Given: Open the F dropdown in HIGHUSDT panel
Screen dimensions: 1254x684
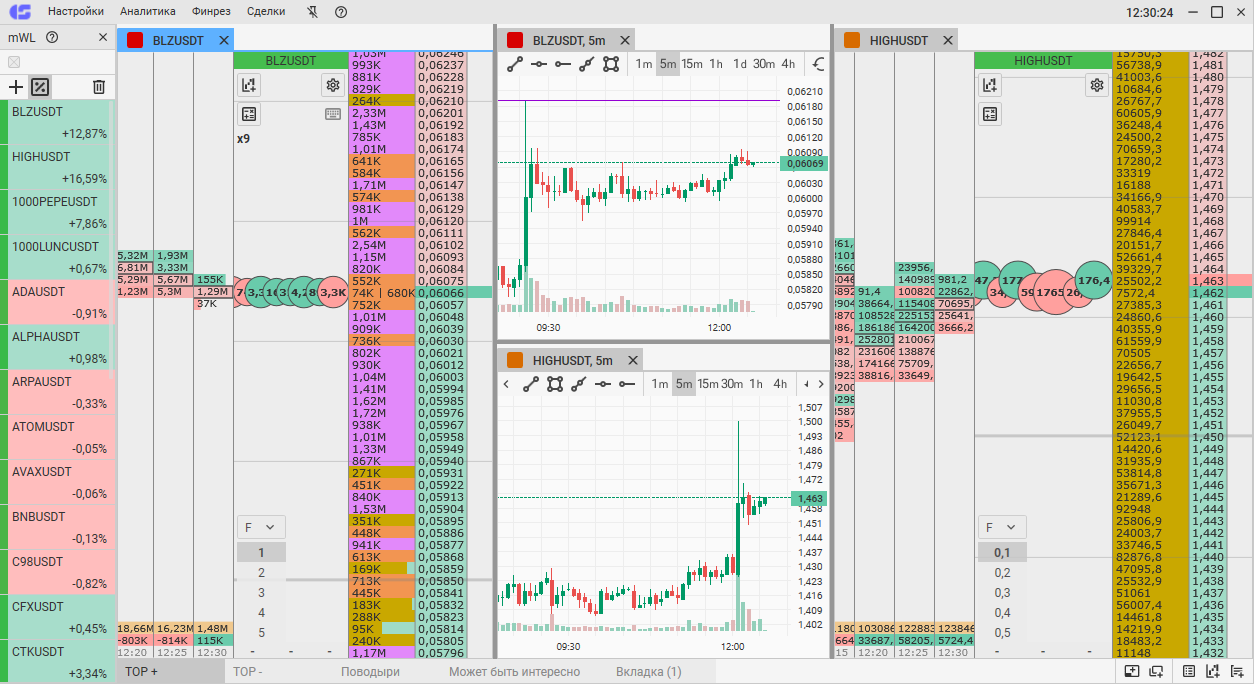Looking at the screenshot, I should 1002,527.
